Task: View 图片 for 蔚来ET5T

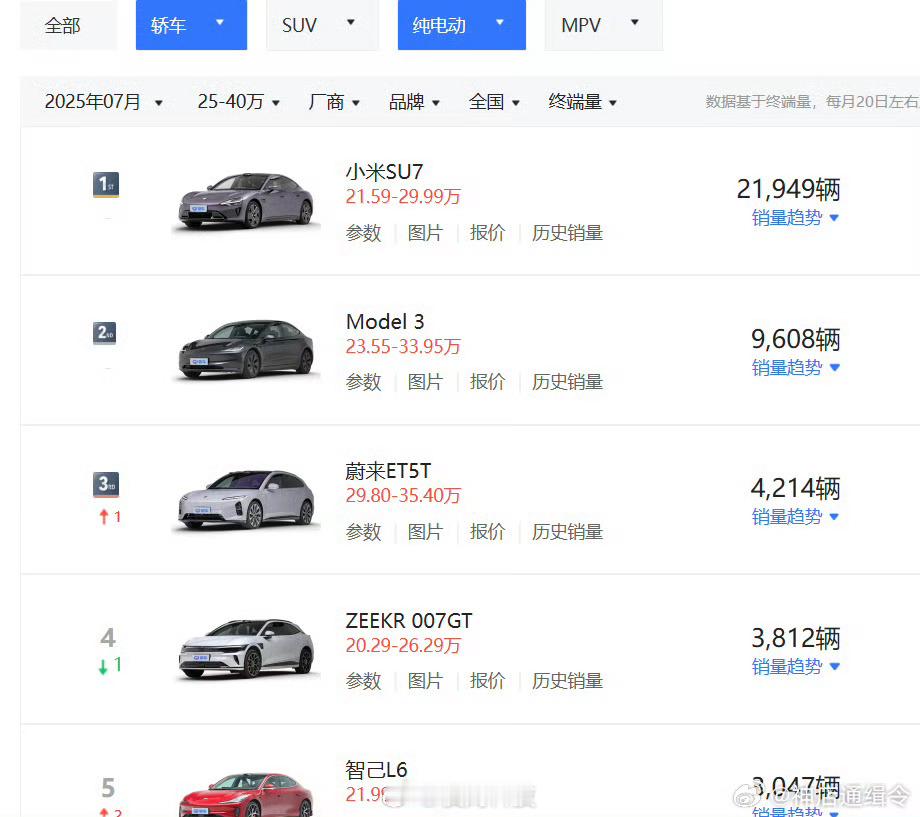Action: coord(425,532)
